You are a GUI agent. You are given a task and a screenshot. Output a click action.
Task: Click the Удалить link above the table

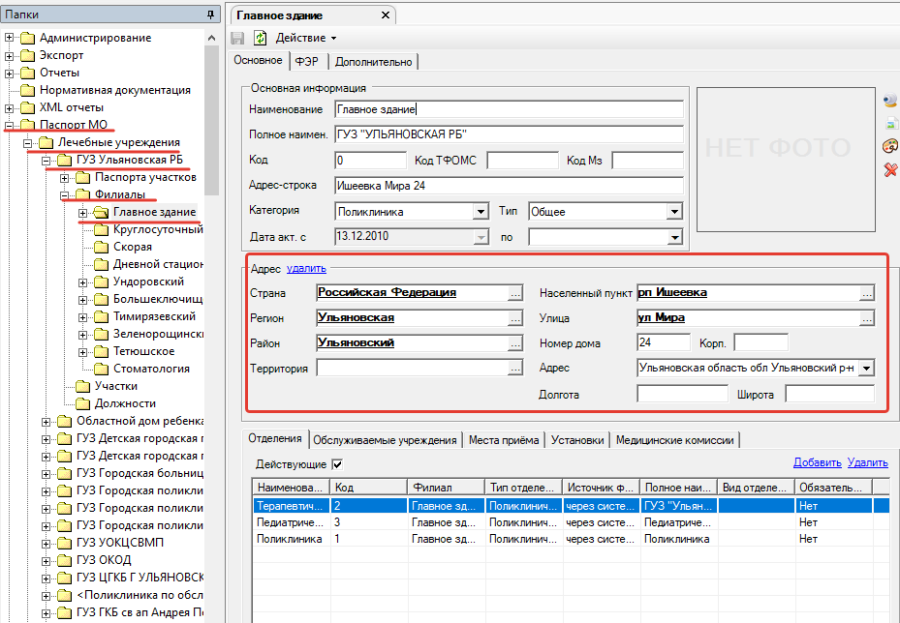coord(867,462)
